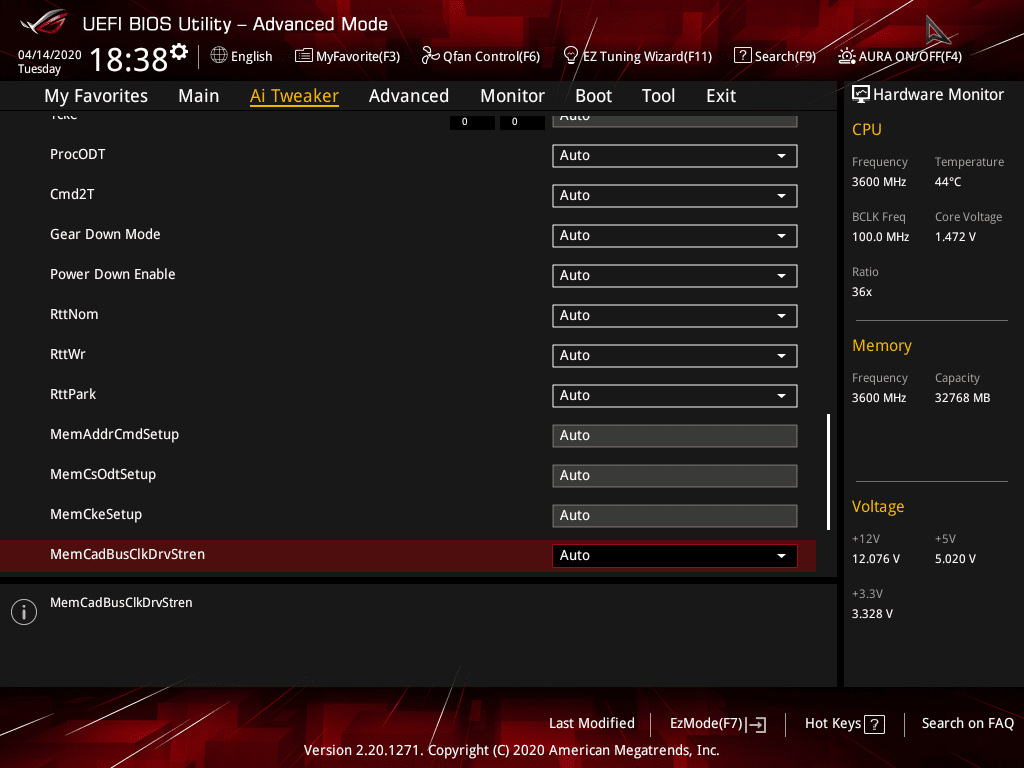Click the globe language icon
The image size is (1024, 768).
(x=219, y=56)
